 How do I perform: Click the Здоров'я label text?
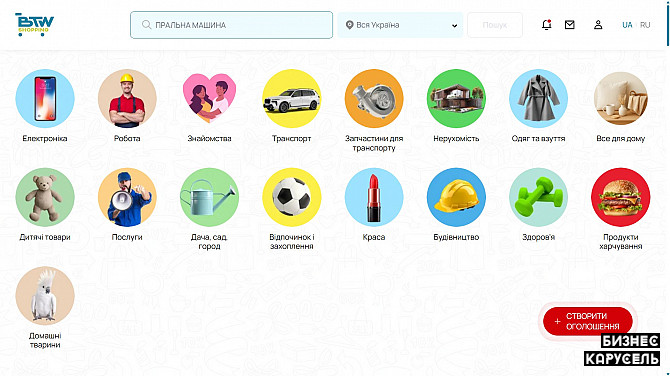[x=538, y=237]
